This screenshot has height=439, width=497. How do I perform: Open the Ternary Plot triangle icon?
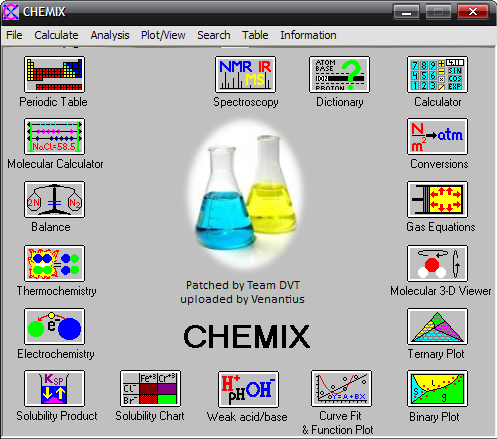point(437,326)
